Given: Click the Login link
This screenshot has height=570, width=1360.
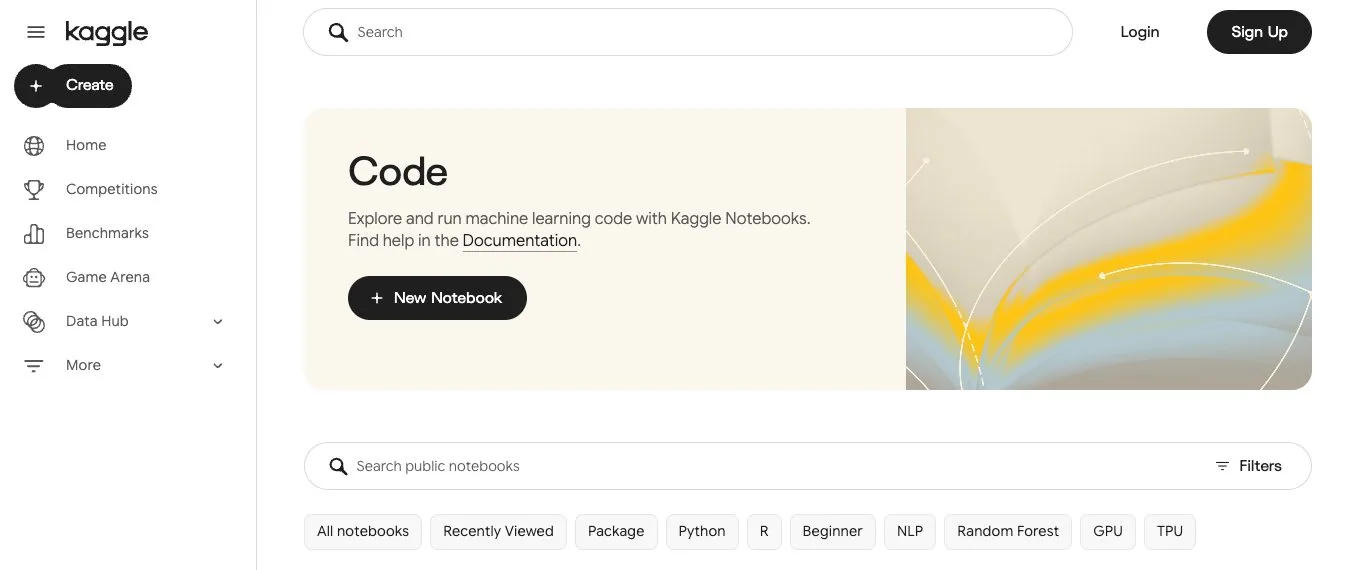Looking at the screenshot, I should pyautogui.click(x=1140, y=32).
